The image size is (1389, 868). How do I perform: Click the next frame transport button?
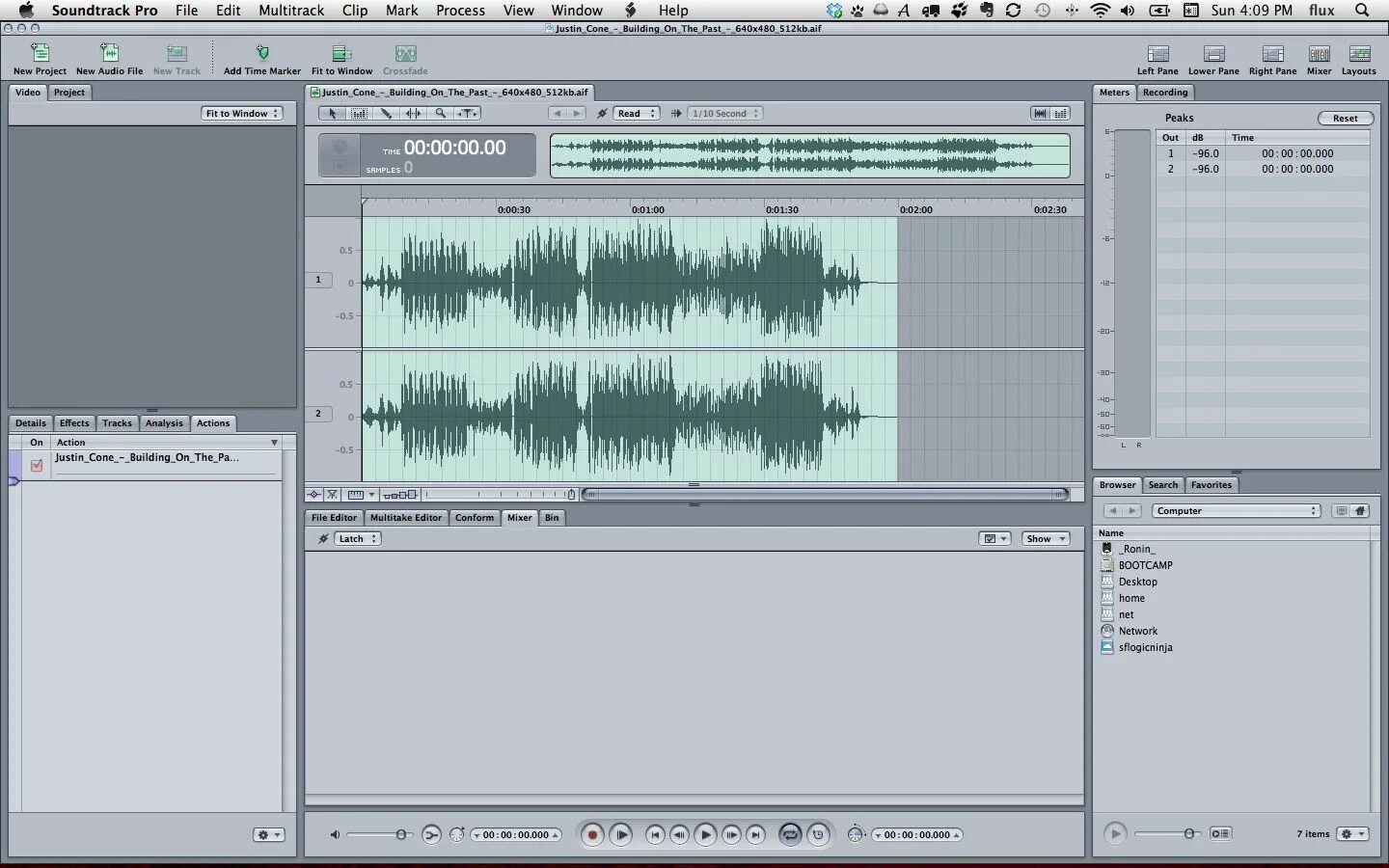click(x=731, y=835)
